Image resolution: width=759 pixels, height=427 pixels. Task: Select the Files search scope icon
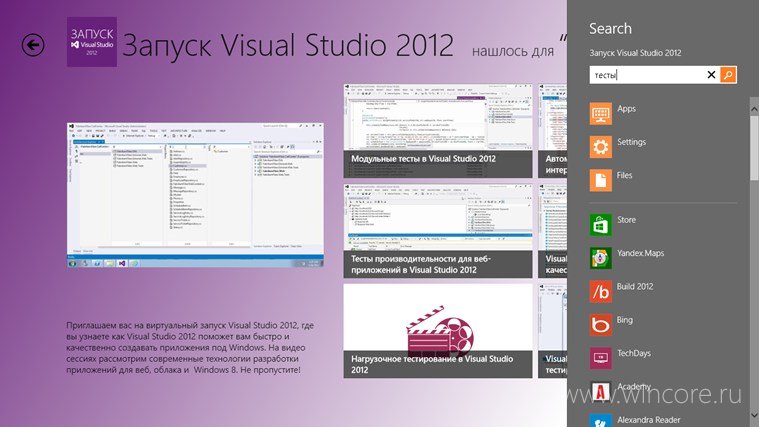pyautogui.click(x=600, y=180)
